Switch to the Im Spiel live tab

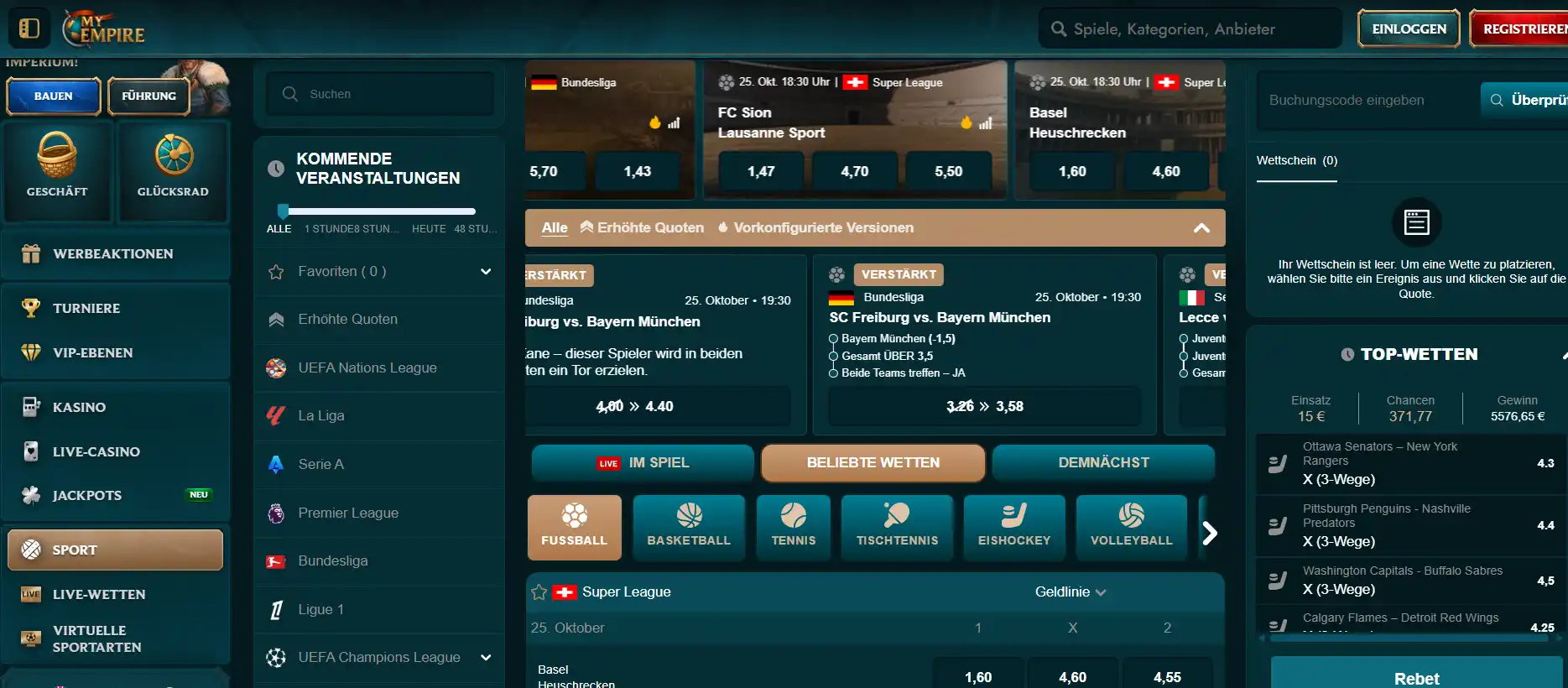(x=643, y=462)
